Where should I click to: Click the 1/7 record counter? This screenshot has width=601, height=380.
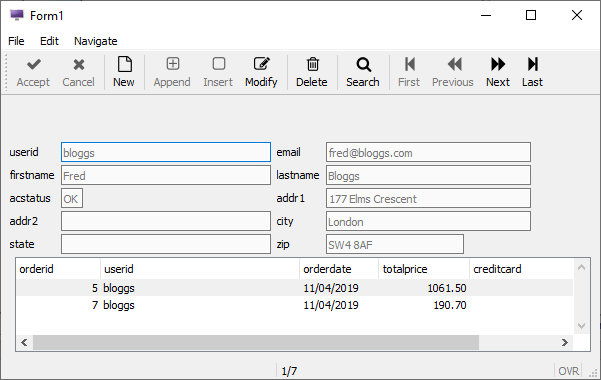coord(289,371)
